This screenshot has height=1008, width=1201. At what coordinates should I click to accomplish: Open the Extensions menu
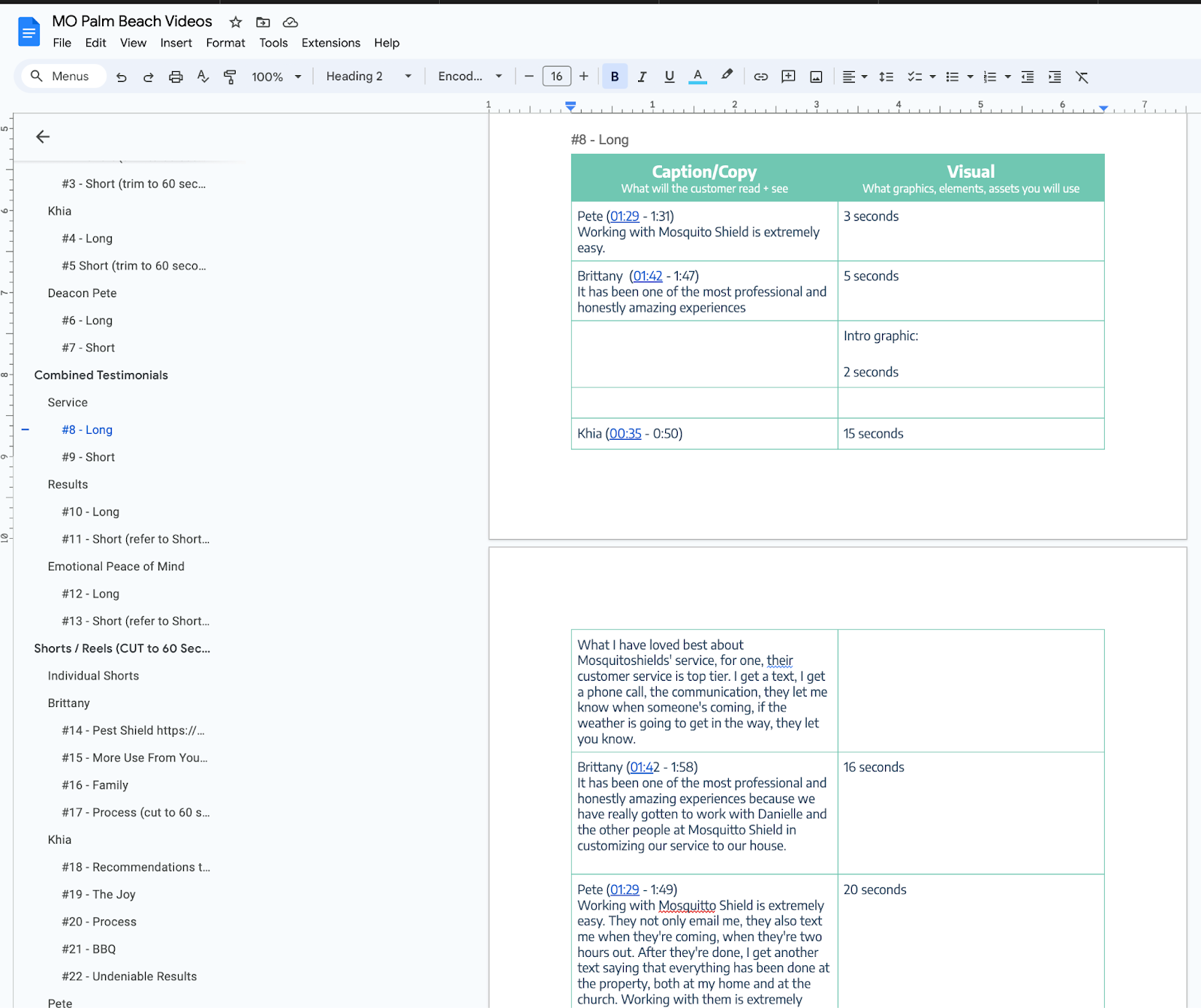click(331, 43)
